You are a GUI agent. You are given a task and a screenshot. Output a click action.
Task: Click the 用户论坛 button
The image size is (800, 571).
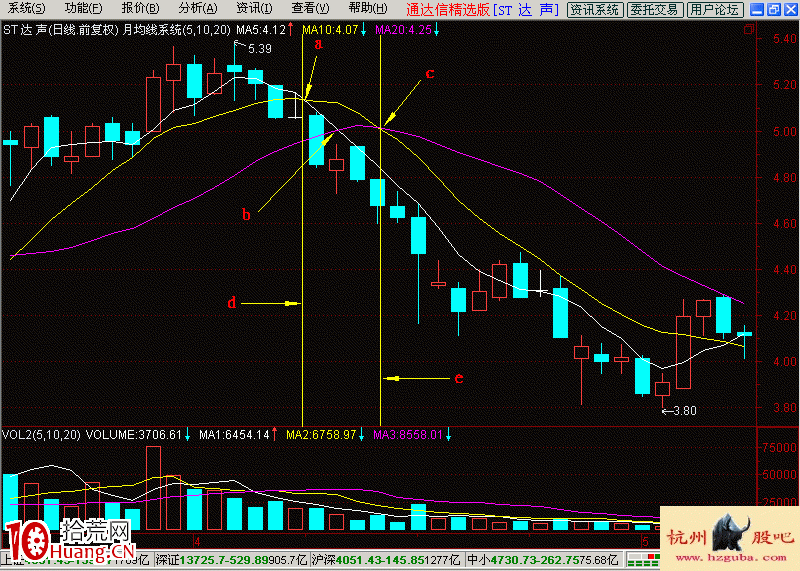point(715,9)
